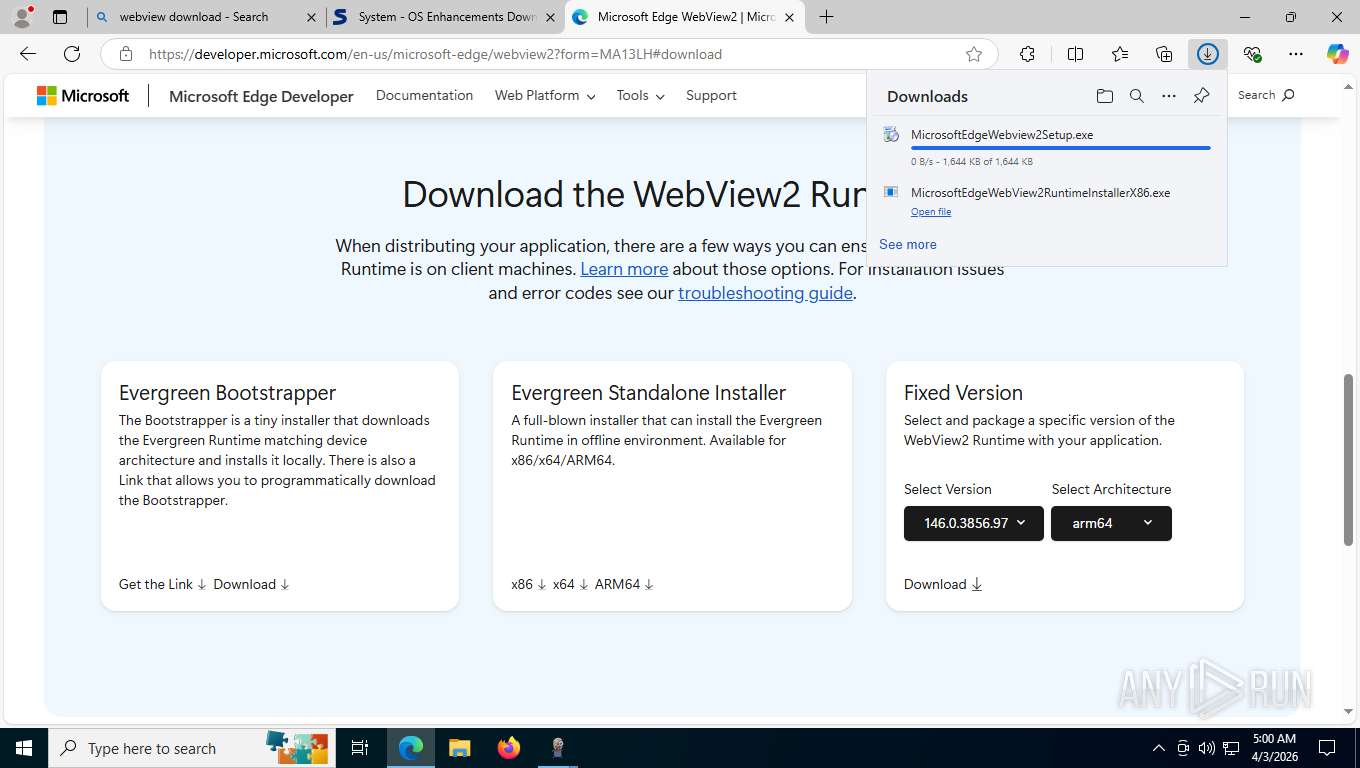Add page to favorites star icon
Viewport: 1360px width, 768px height.
[x=974, y=54]
